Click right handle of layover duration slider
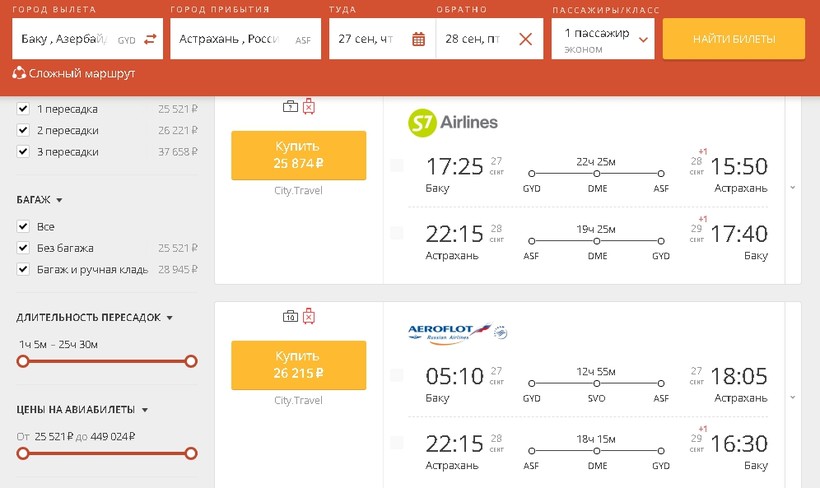Image resolution: width=820 pixels, height=488 pixels. 191,361
